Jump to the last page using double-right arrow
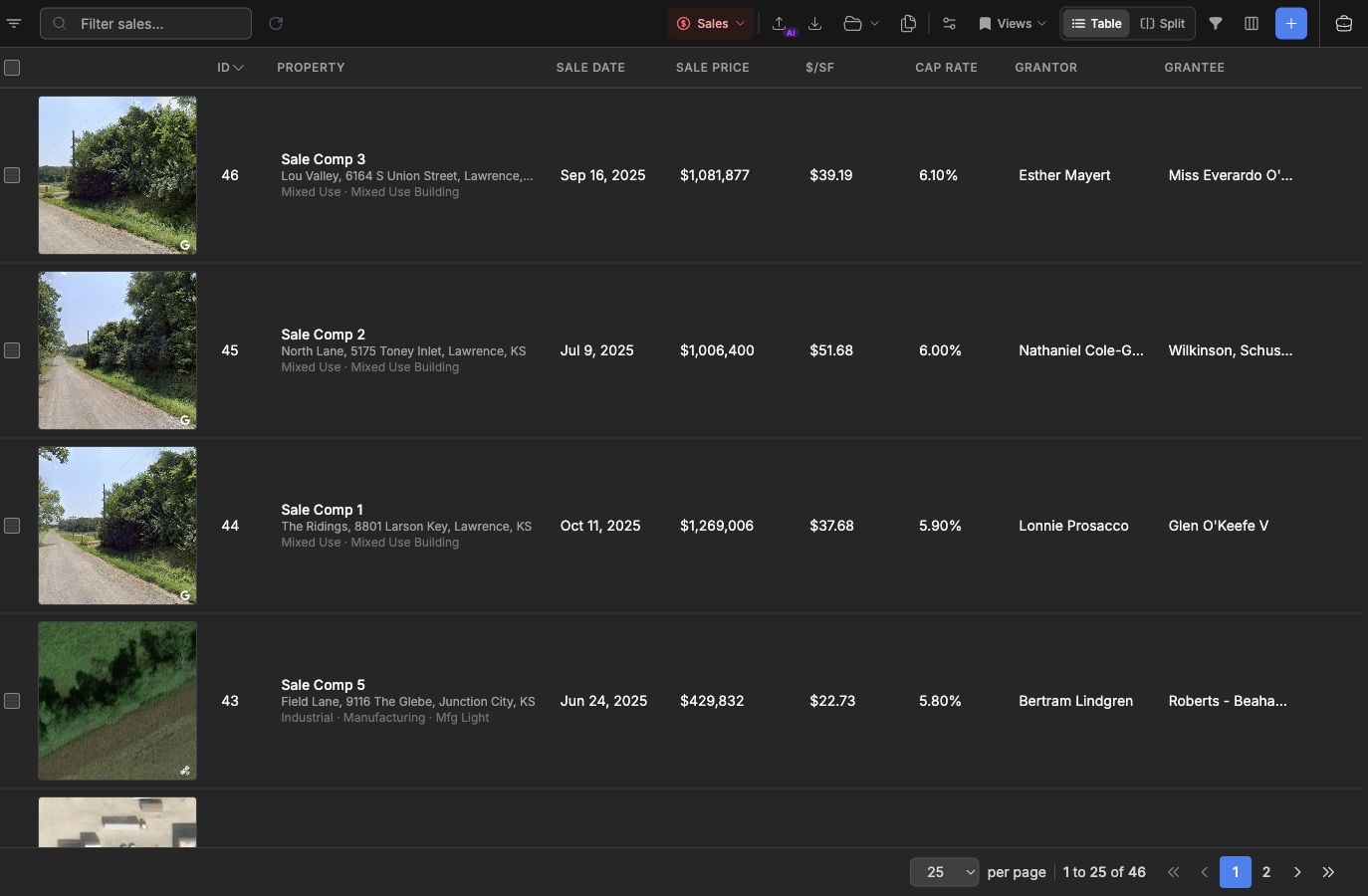Image resolution: width=1368 pixels, height=896 pixels. click(1328, 872)
